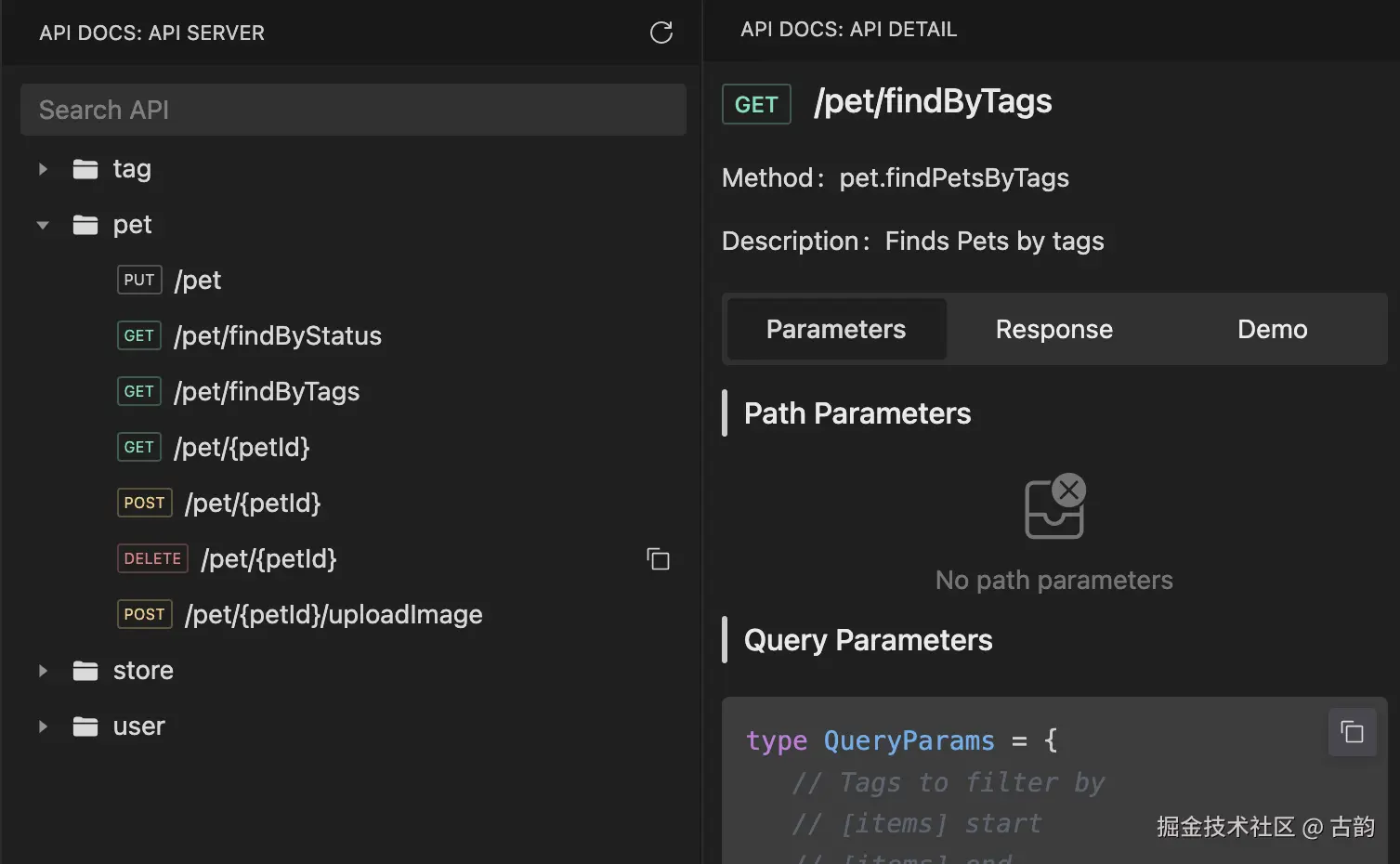Click the refresh API server icon
Viewport: 1400px width, 864px height.
pos(661,33)
